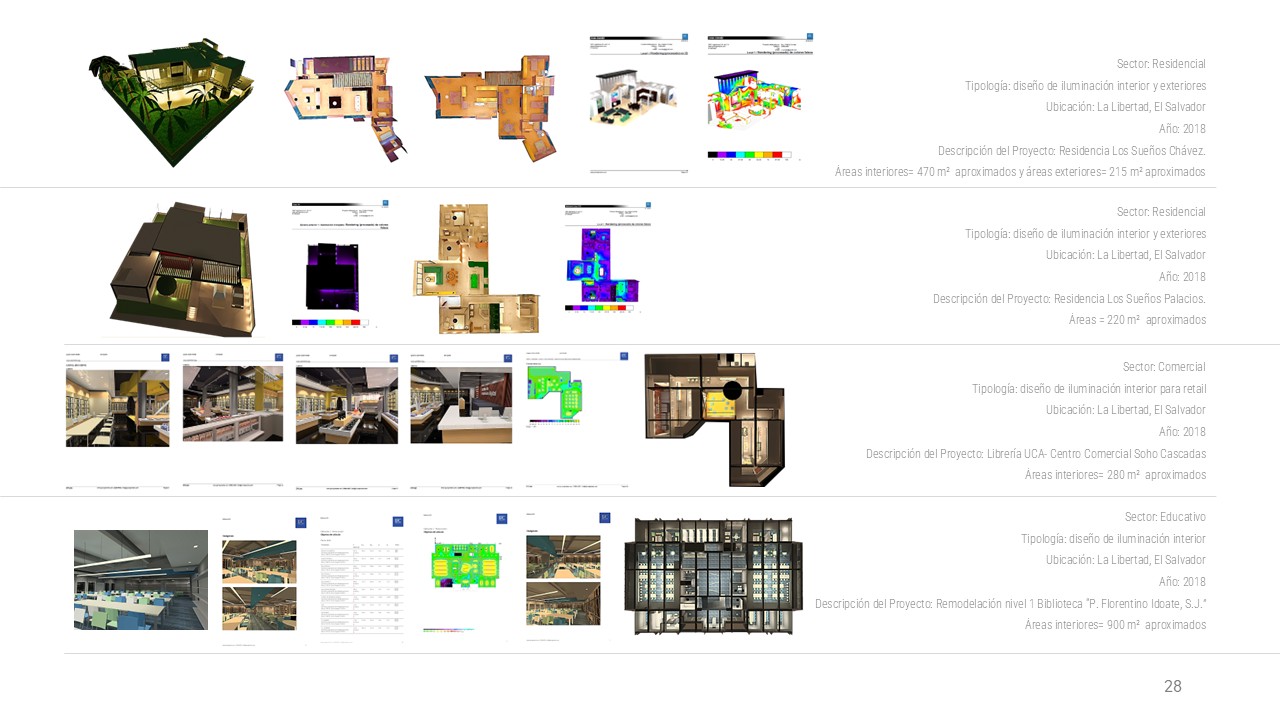This screenshot has height=720, width=1280.
Task: Click the blue logo on the white 3D interior report page
Action: pyautogui.click(x=684, y=38)
